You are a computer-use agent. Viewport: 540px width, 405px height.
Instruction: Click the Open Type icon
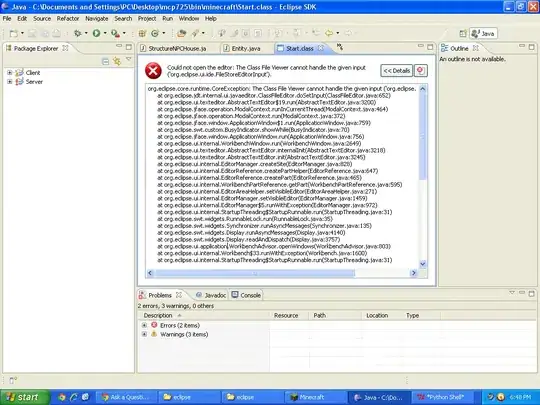(181, 33)
